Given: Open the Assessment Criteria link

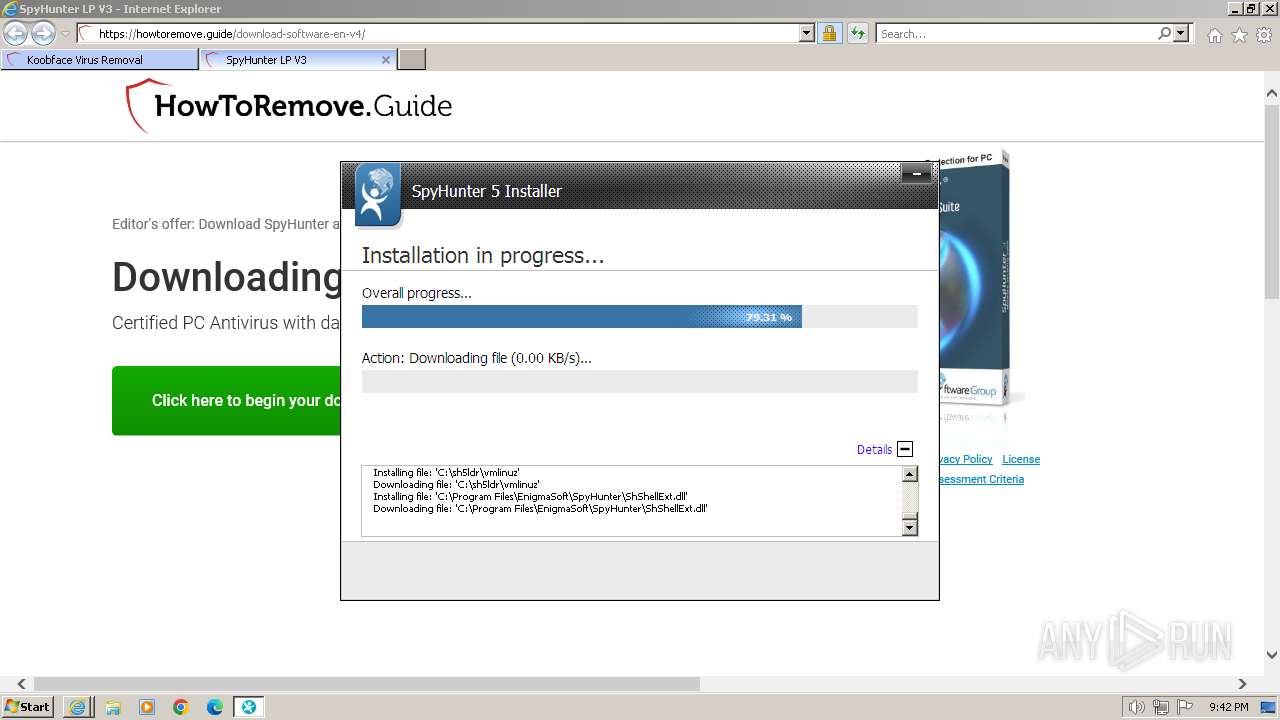Looking at the screenshot, I should [981, 479].
